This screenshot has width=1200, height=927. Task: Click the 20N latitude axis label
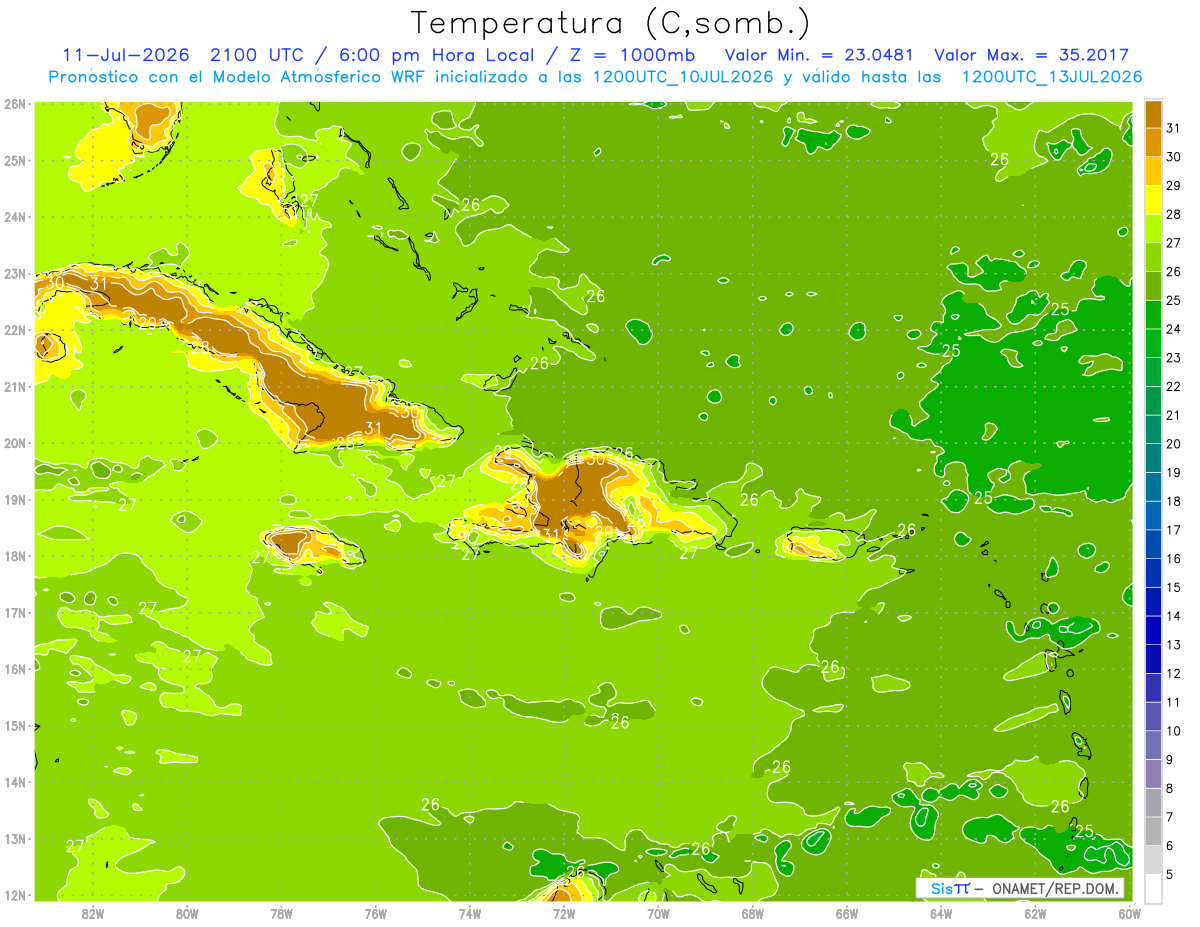click(x=14, y=443)
